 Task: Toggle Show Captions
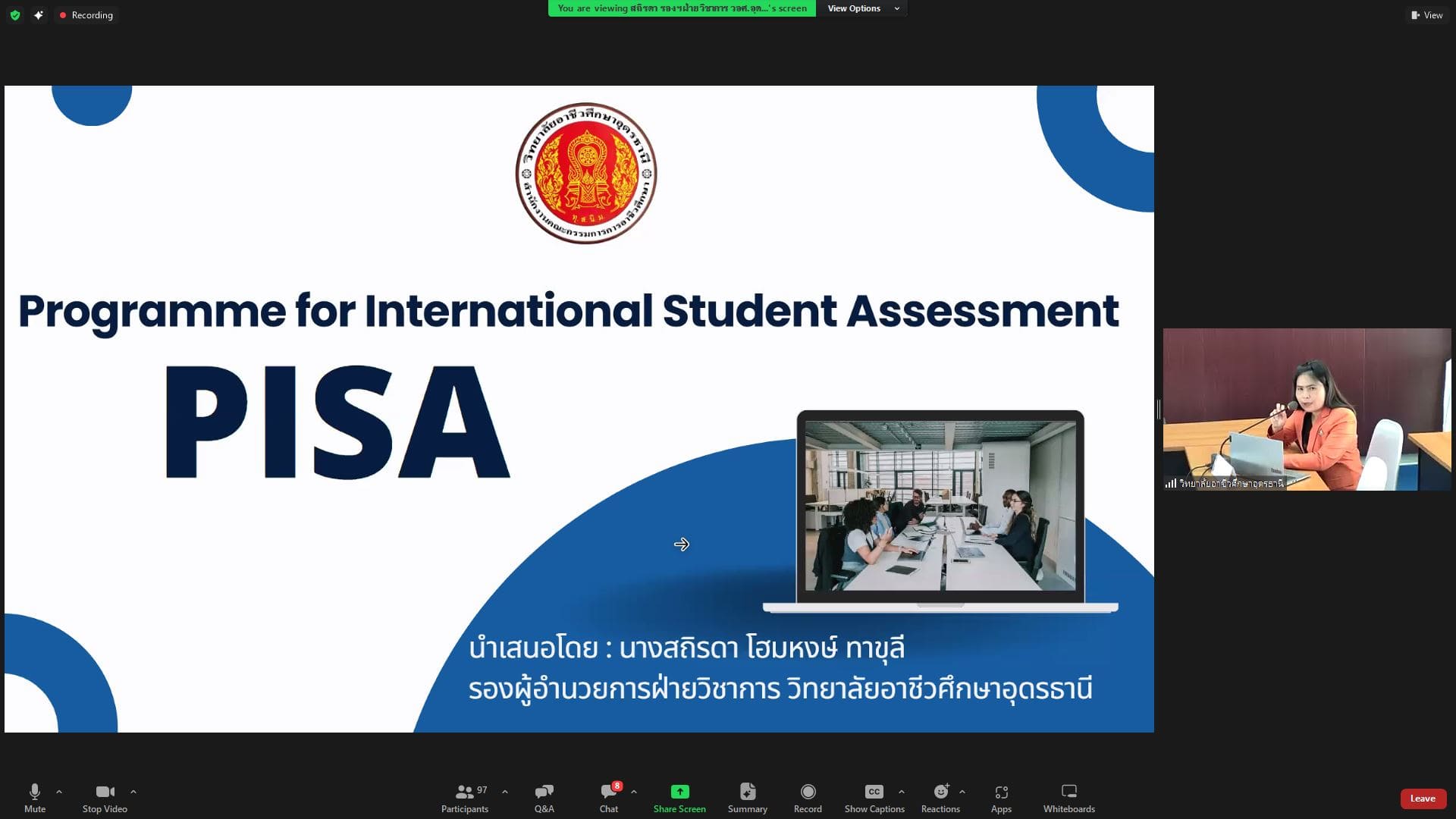tap(874, 797)
